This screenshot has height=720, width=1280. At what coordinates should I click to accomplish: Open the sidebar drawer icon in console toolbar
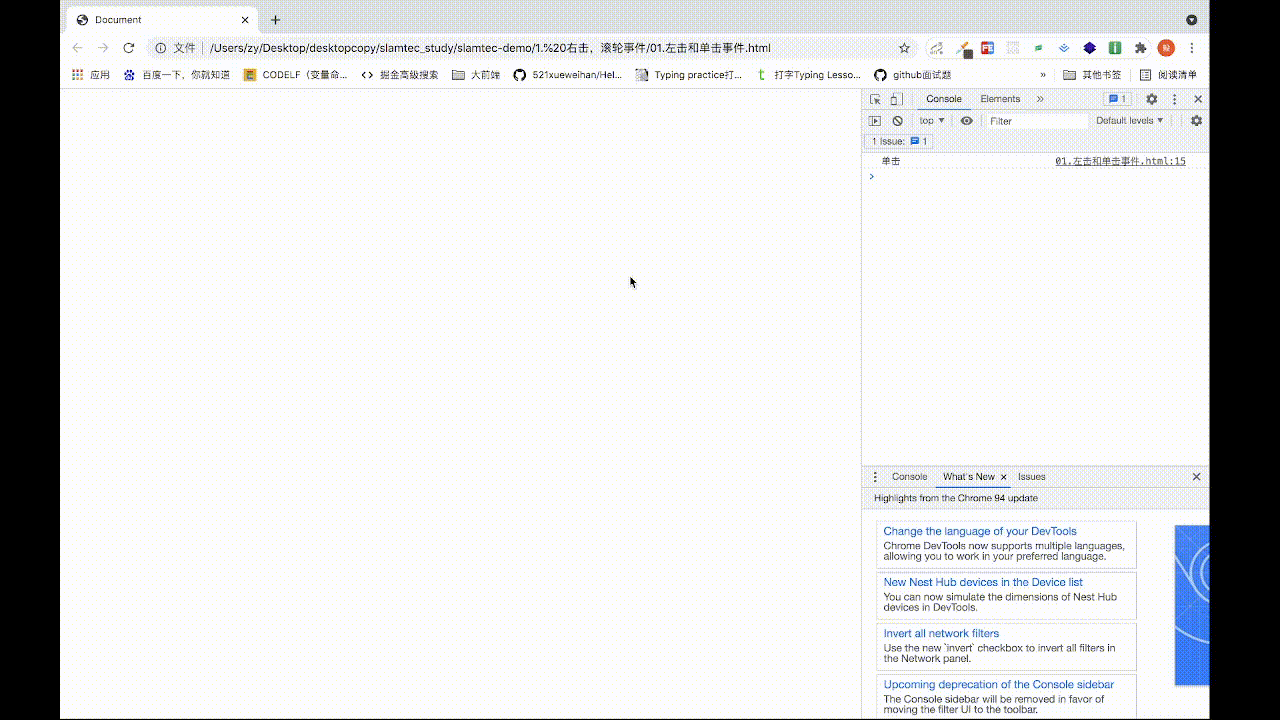(875, 121)
